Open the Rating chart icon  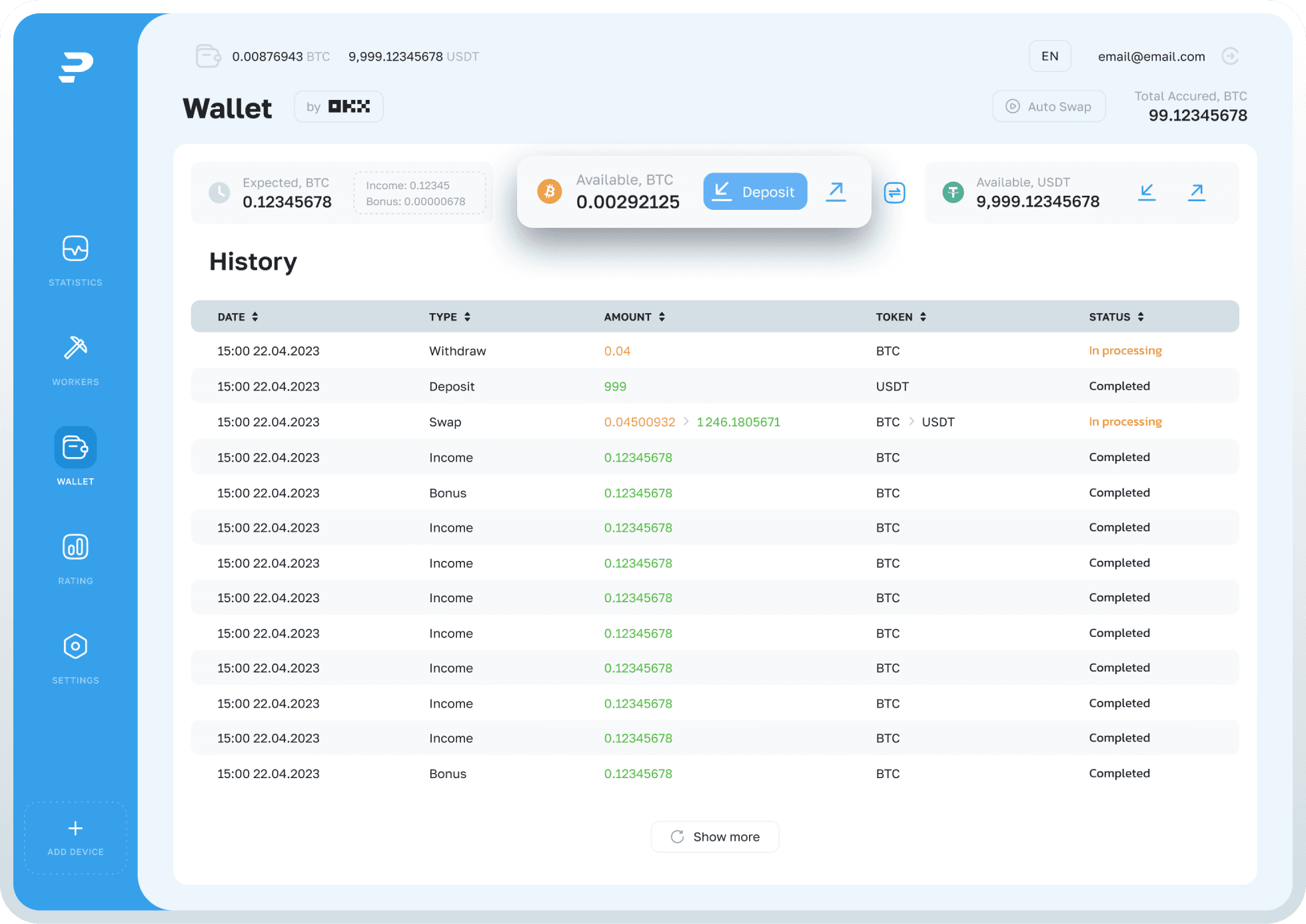75,547
